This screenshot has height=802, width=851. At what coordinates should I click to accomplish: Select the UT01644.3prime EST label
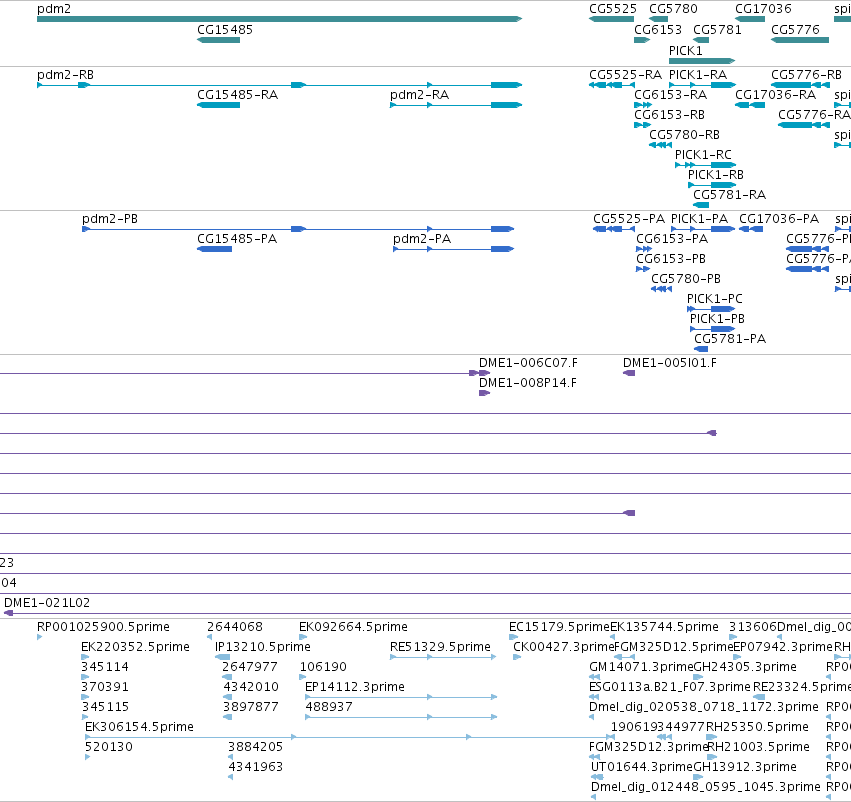(642, 767)
